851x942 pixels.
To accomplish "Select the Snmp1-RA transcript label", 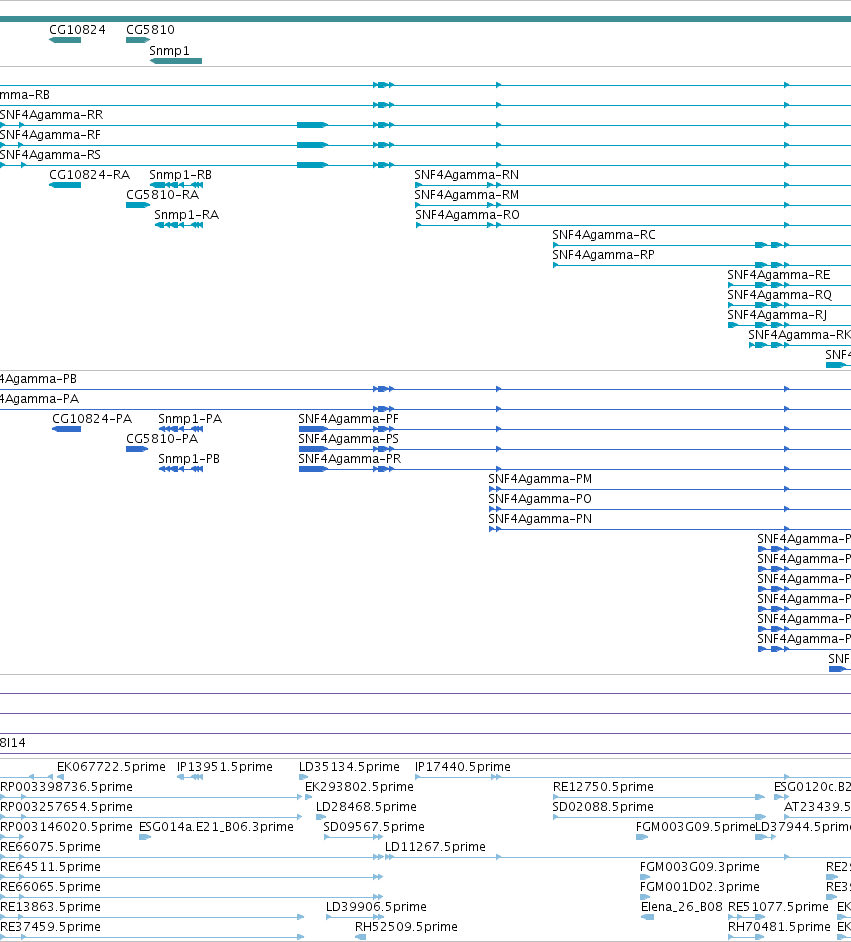I will [186, 214].
